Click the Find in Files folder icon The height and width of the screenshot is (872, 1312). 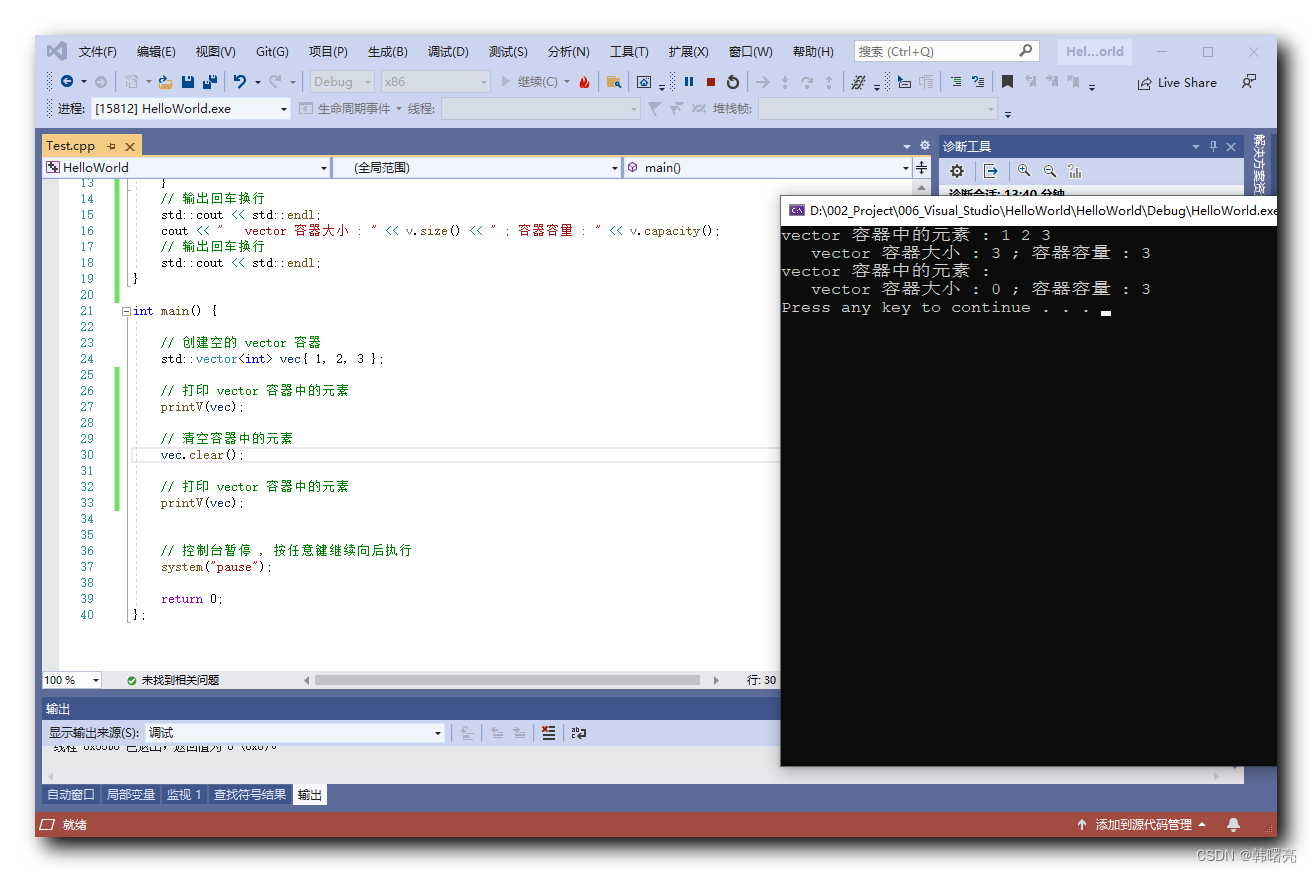point(614,82)
